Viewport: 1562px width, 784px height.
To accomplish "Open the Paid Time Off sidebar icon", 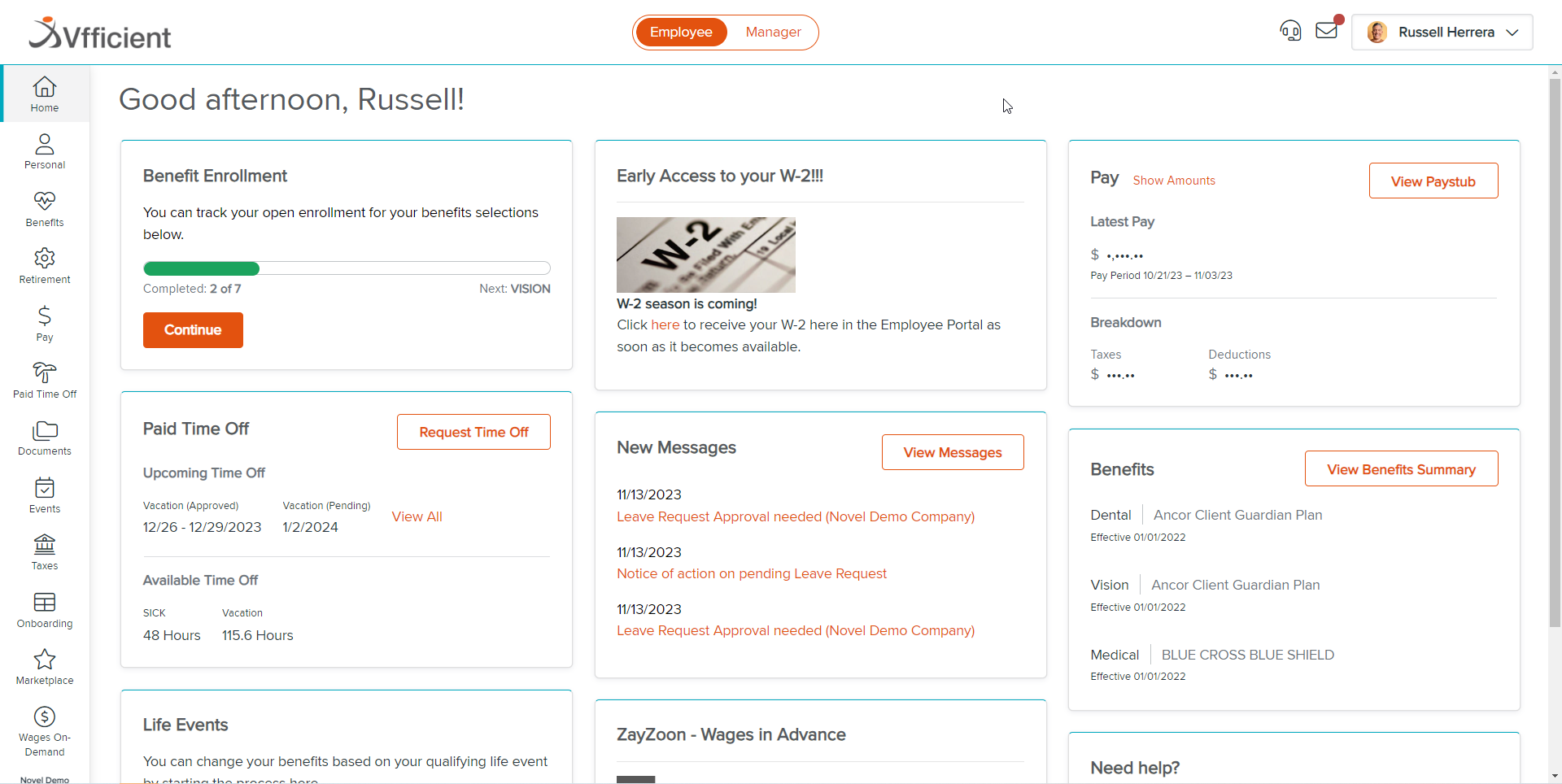I will coord(44,378).
